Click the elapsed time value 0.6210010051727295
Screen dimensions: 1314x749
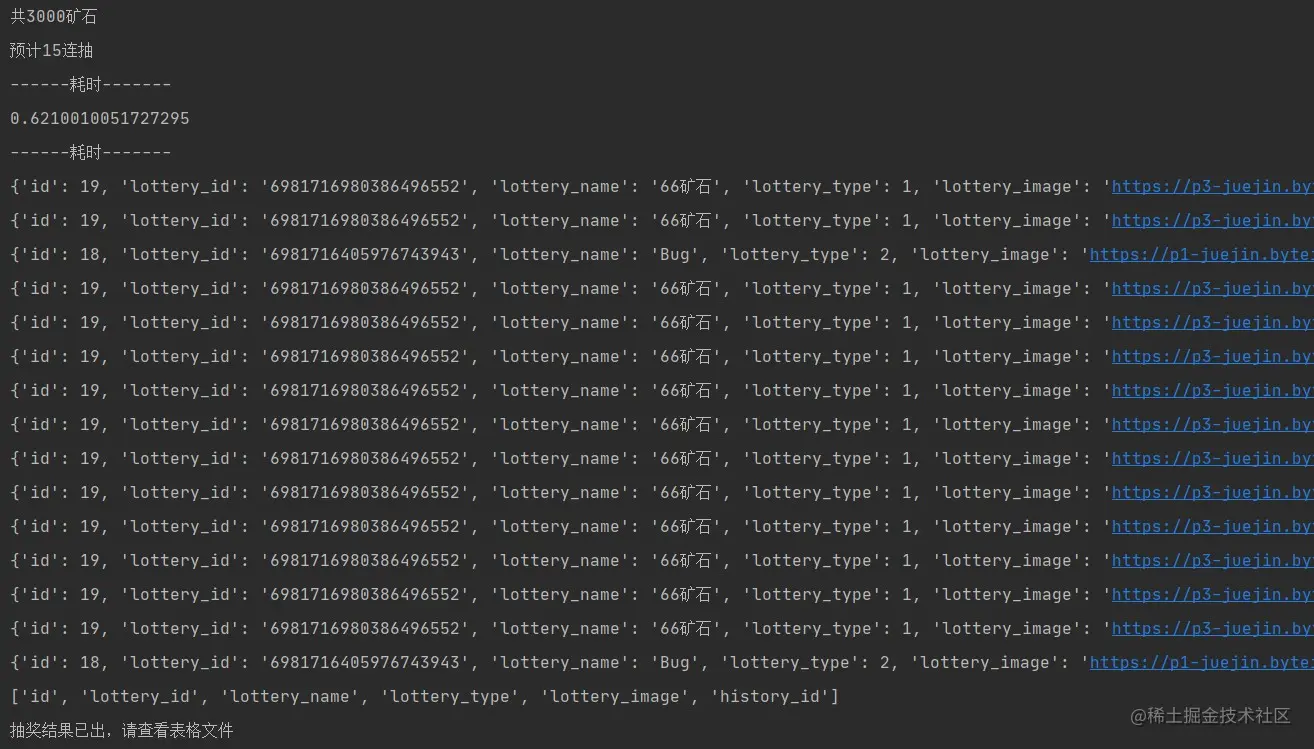(x=99, y=118)
